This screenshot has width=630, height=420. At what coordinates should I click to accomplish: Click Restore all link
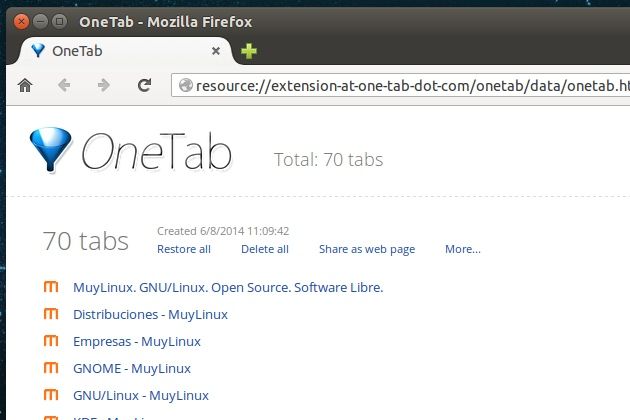(184, 249)
